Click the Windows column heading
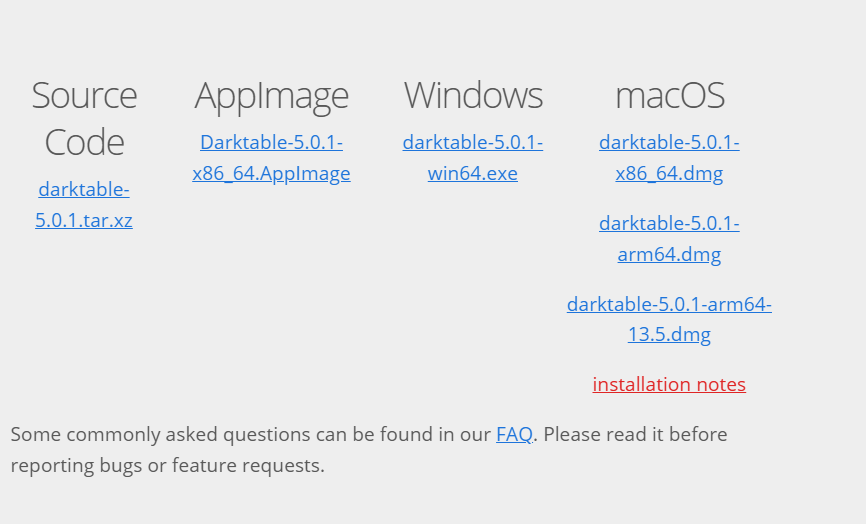 473,96
